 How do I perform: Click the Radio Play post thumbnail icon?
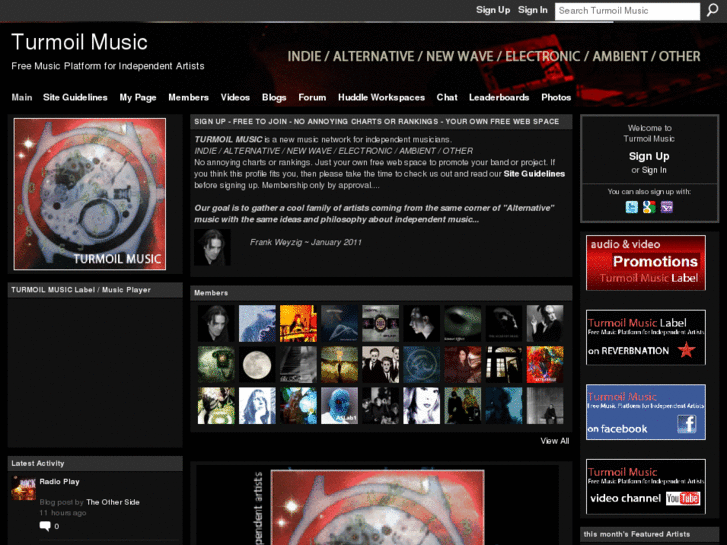pos(24,488)
